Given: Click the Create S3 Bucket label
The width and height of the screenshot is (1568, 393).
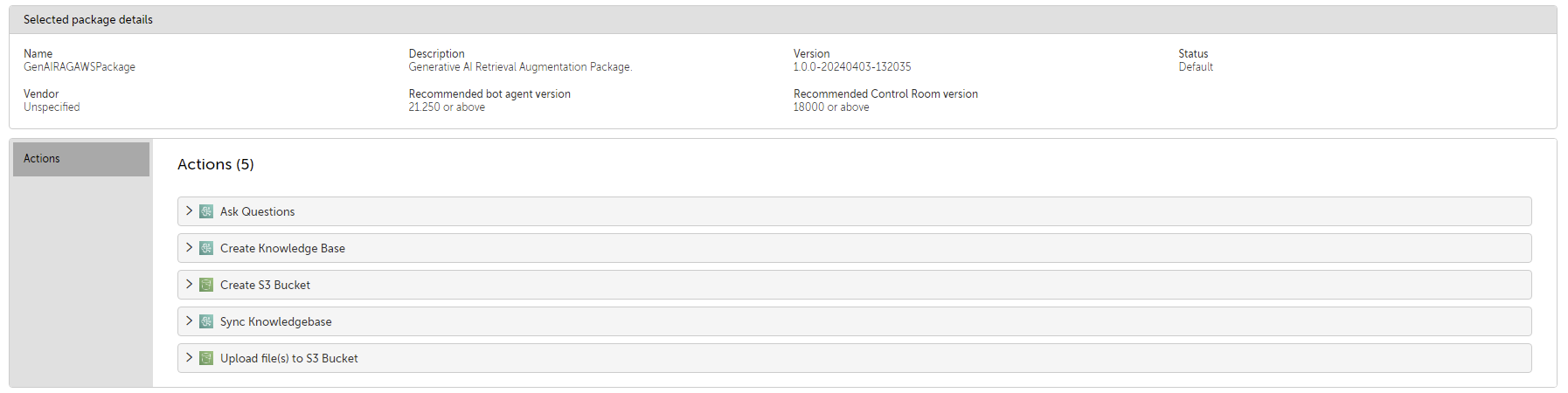Looking at the screenshot, I should click(265, 286).
